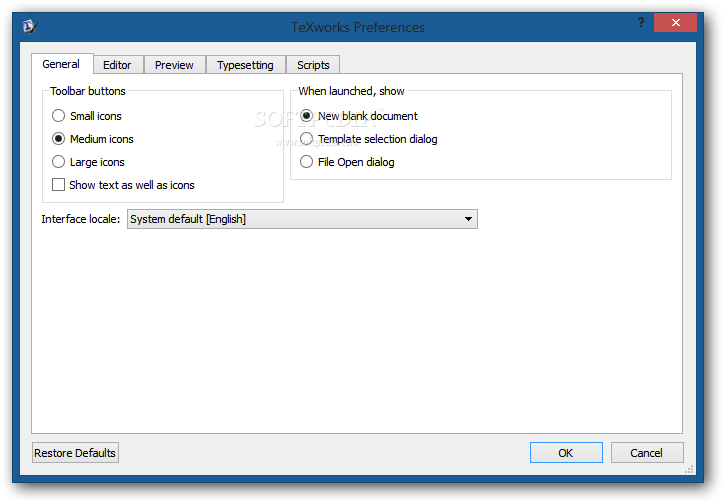Select the Small icons radio button
This screenshot has width=724, height=503.
[87, 116]
